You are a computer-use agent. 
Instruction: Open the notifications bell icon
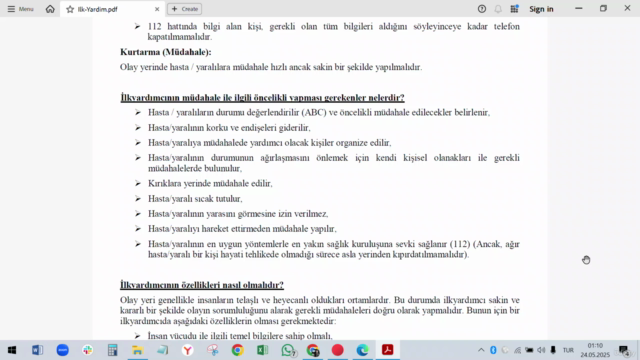[498, 9]
